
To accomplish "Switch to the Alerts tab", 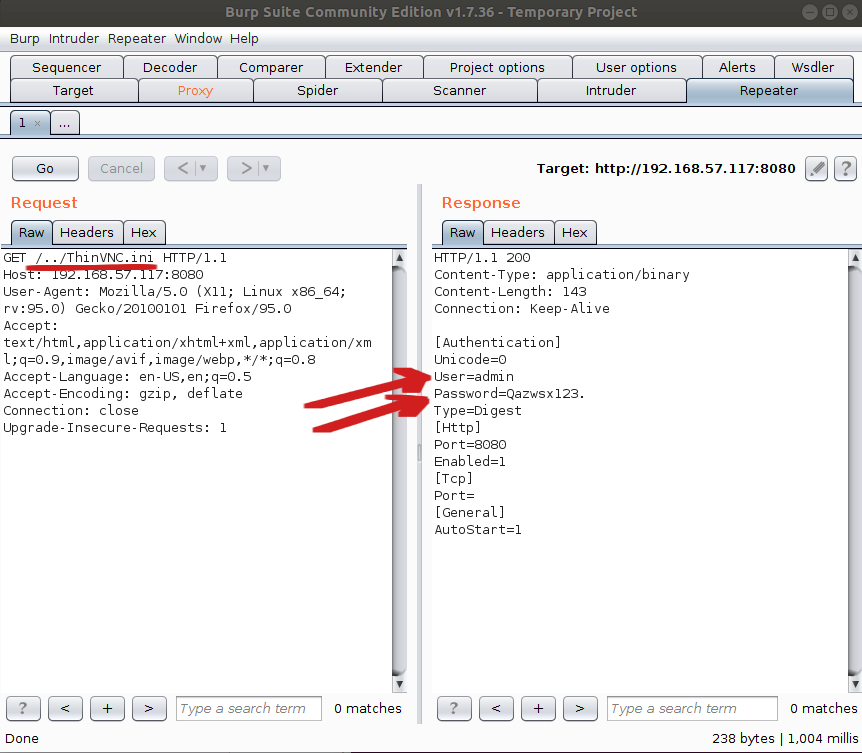I will (x=737, y=67).
